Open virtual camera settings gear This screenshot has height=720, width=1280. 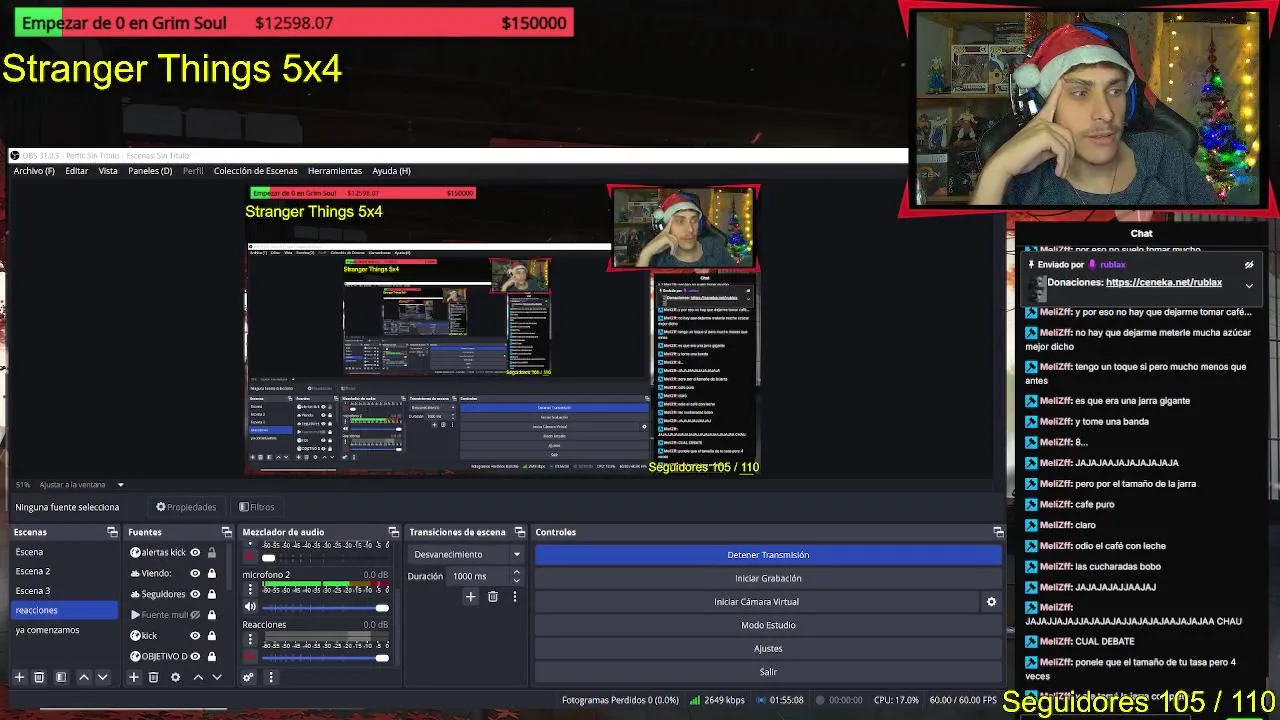coord(991,602)
